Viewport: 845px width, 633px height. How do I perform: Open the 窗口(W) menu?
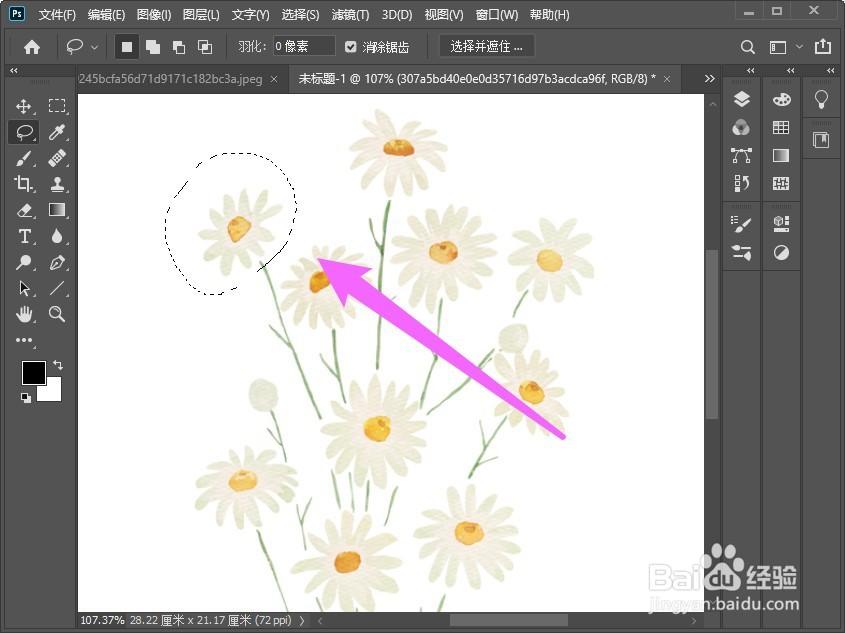point(497,15)
